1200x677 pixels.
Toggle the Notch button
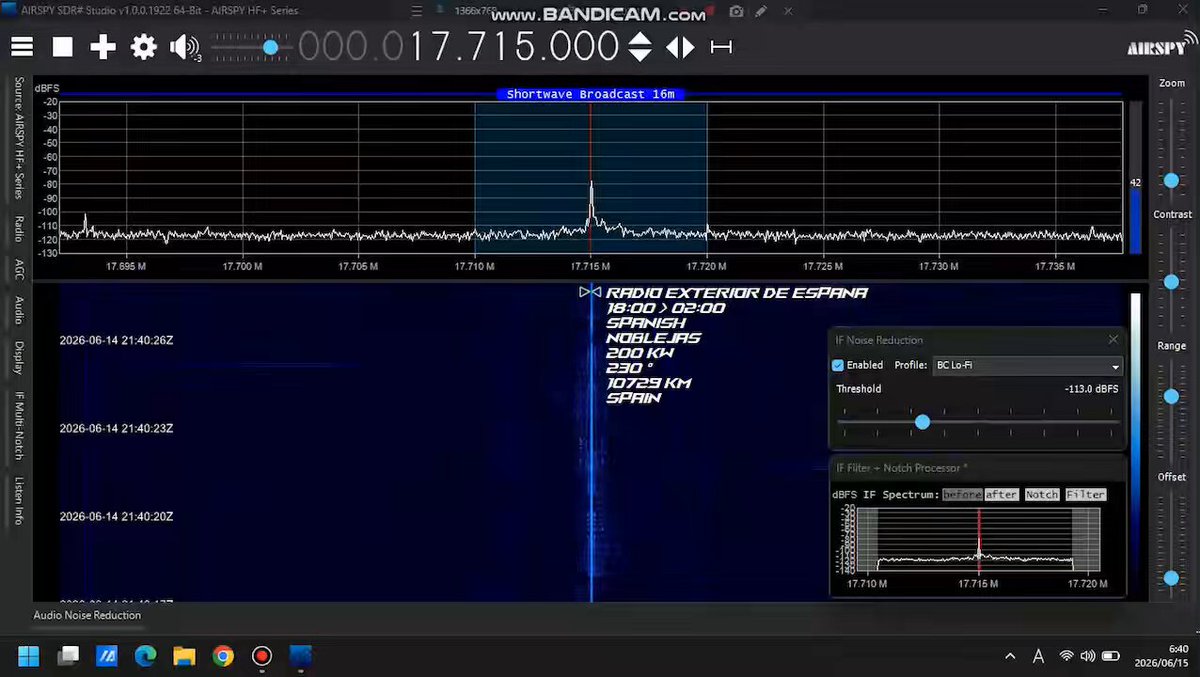coord(1041,495)
